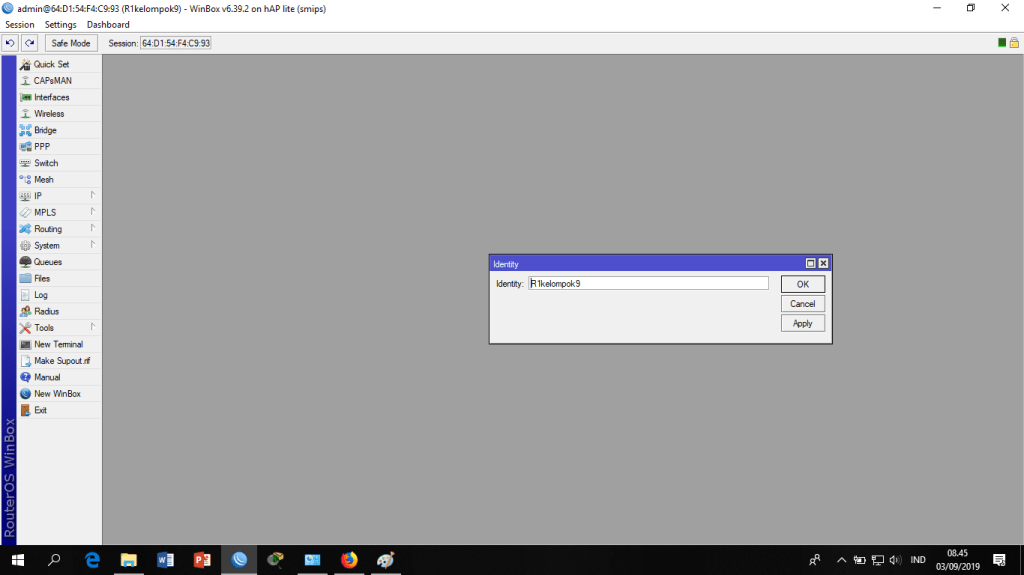1024x575 pixels.
Task: Open the Queues panel
Action: pyautogui.click(x=48, y=262)
